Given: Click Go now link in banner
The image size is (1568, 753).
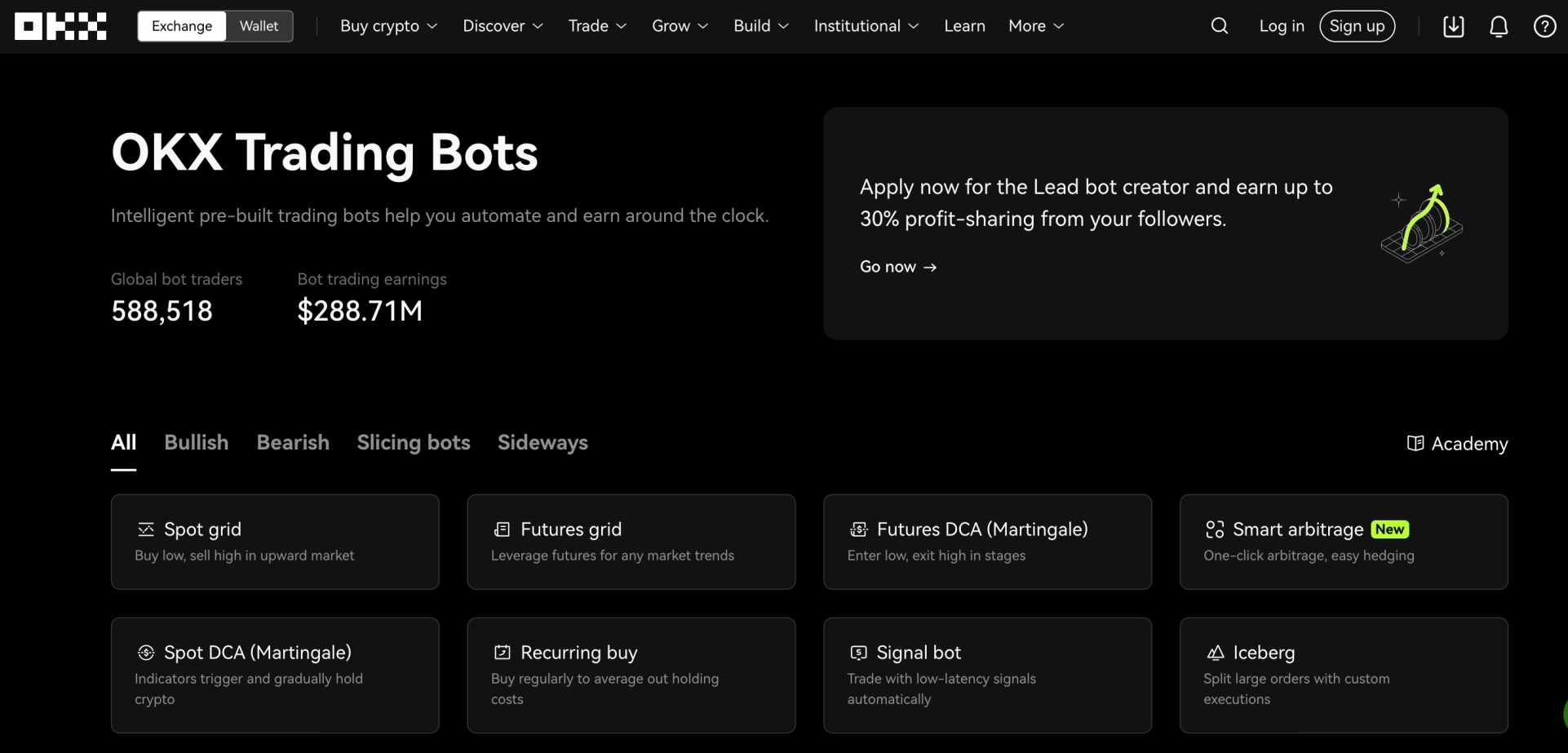Looking at the screenshot, I should pos(898,267).
